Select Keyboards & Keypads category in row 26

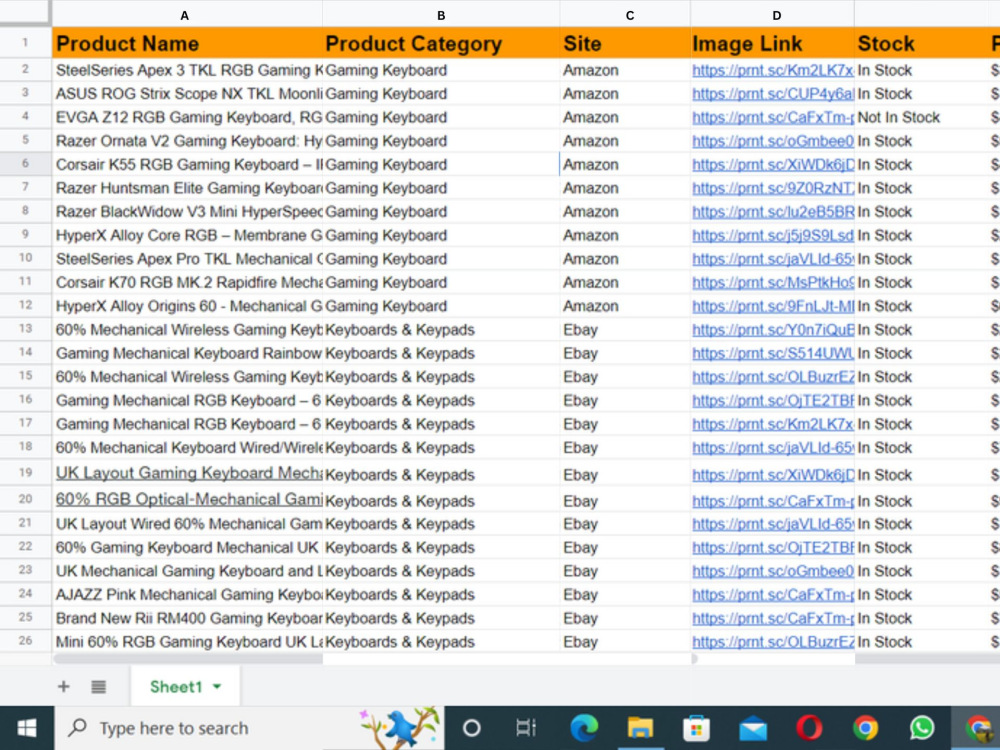click(x=441, y=642)
